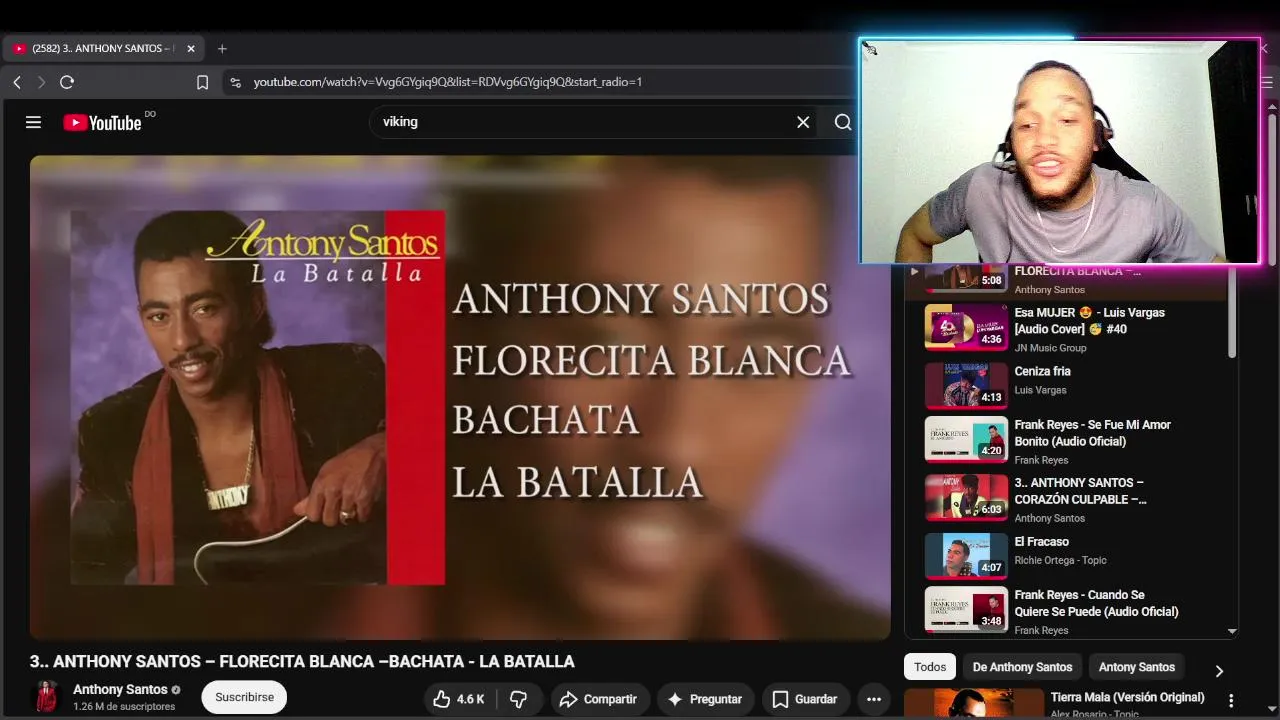Clear the search text with X
The height and width of the screenshot is (720, 1280).
[803, 122]
